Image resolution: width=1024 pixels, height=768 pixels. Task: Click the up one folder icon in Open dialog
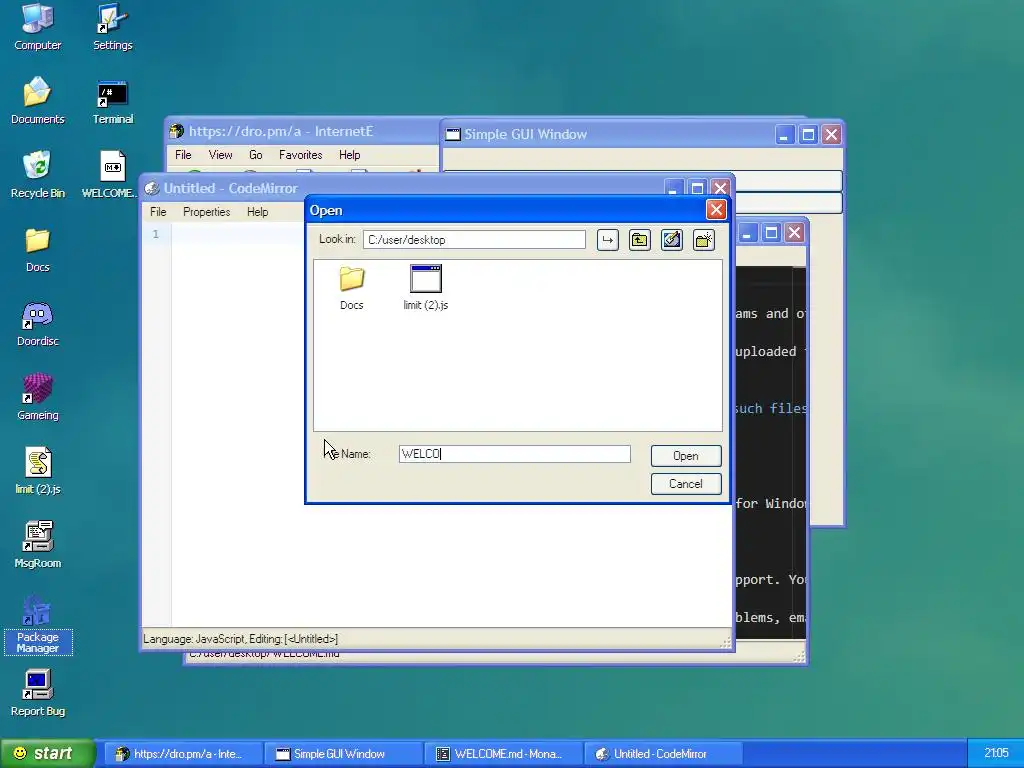pos(639,240)
